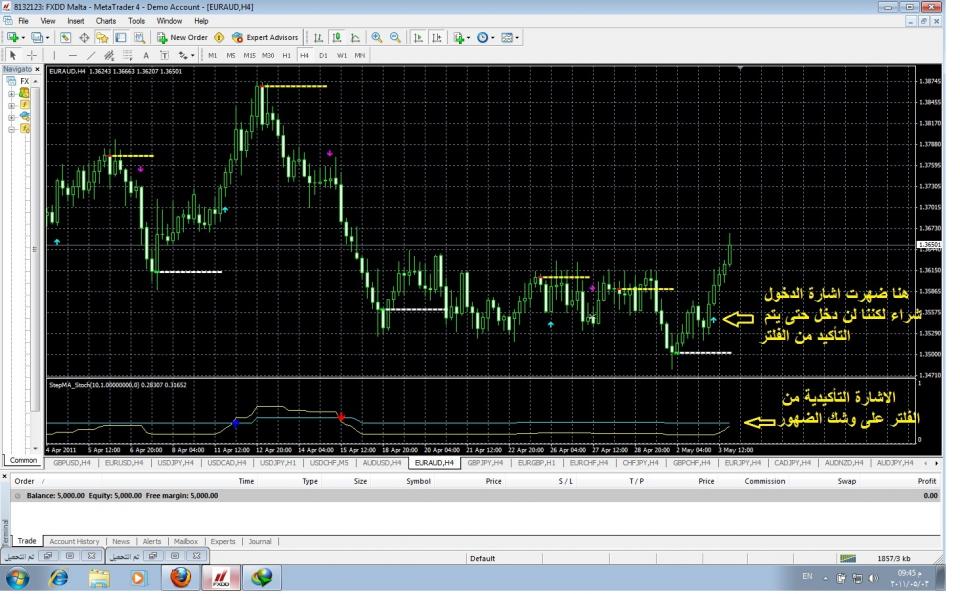The image size is (960, 594).
Task: Toggle the Market Watch window icon
Action: click(x=65, y=37)
